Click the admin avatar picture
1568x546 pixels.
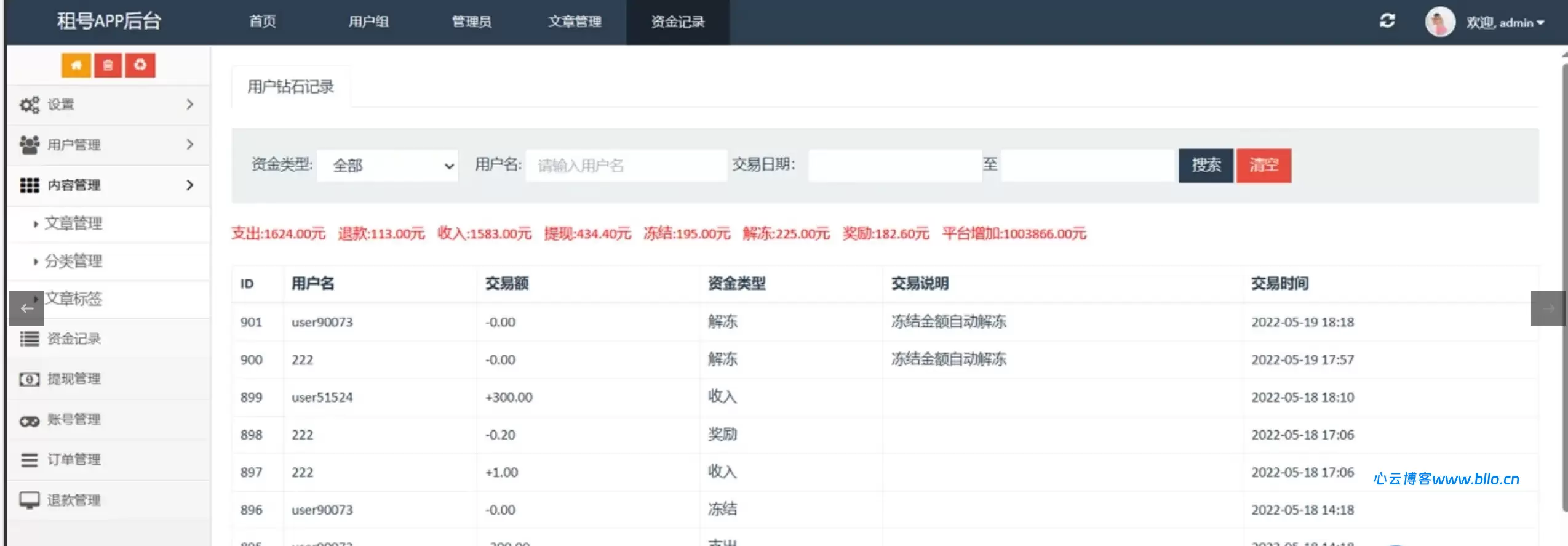(1439, 22)
